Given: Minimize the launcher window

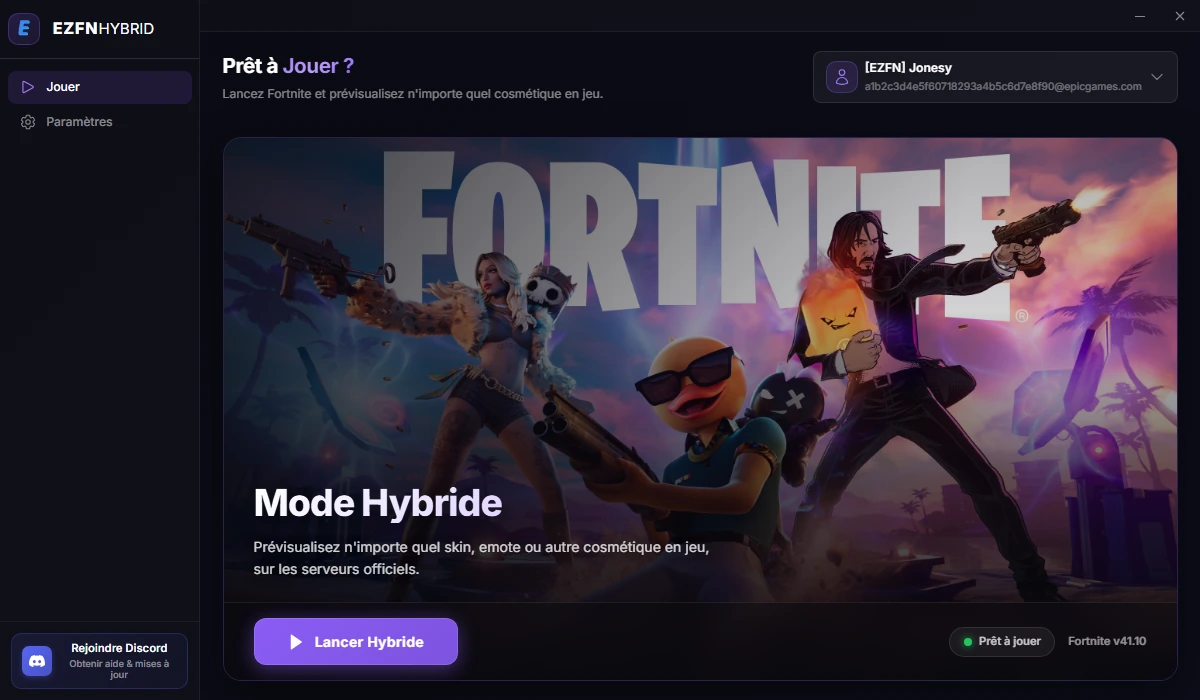Looking at the screenshot, I should (1140, 16).
